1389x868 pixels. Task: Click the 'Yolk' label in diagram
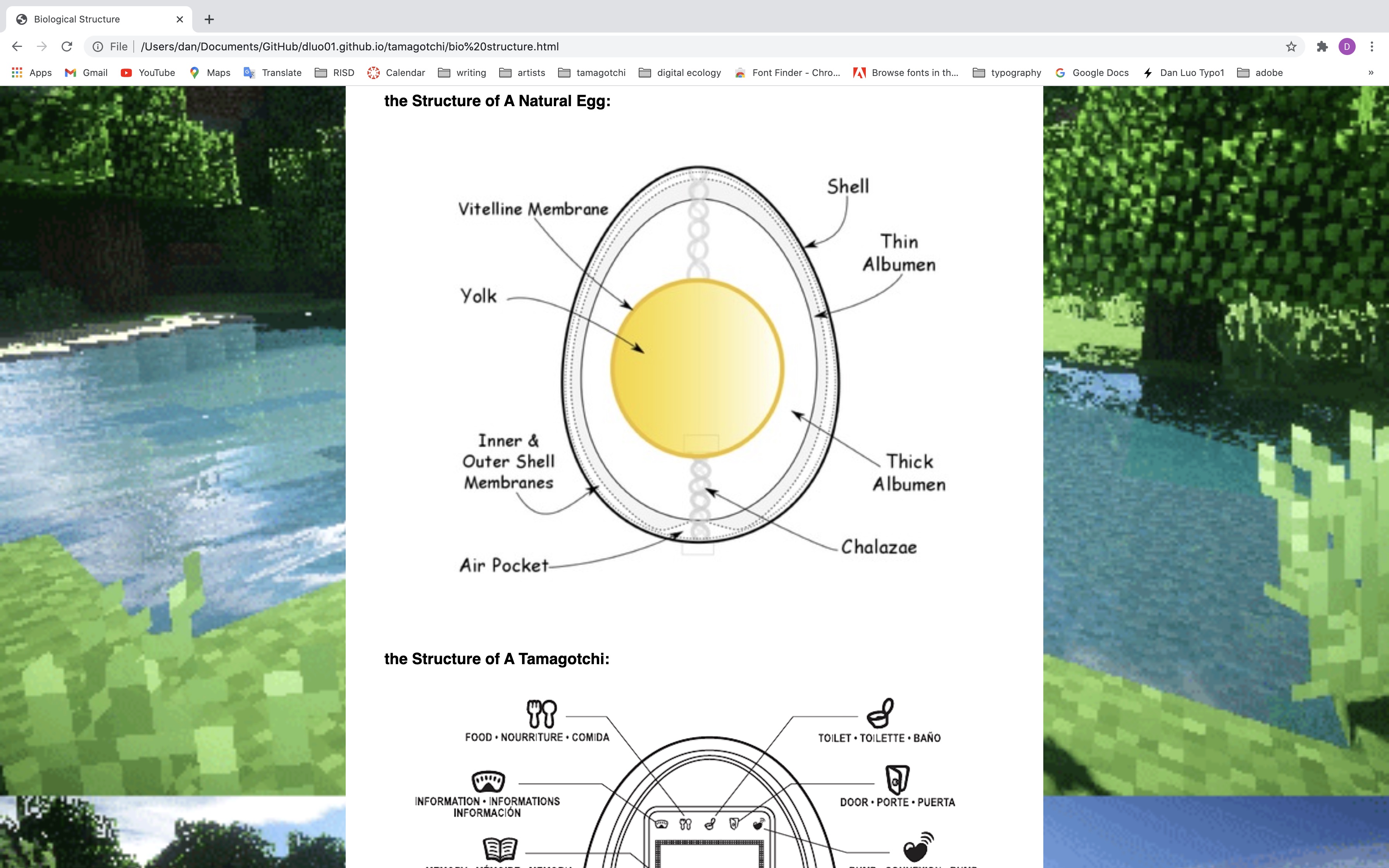[478, 296]
